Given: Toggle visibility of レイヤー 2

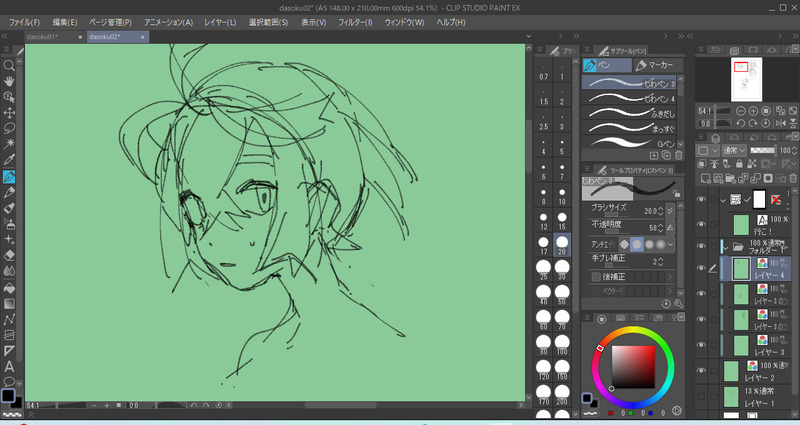Looking at the screenshot, I should (701, 371).
